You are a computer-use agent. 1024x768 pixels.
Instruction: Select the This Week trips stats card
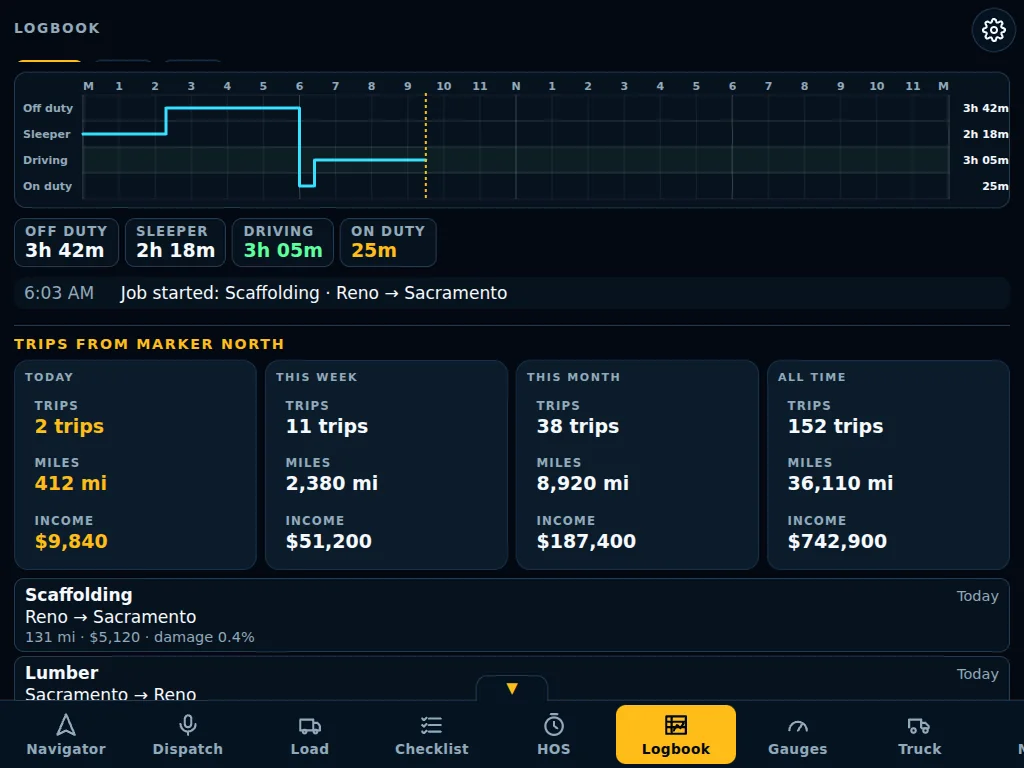386,464
